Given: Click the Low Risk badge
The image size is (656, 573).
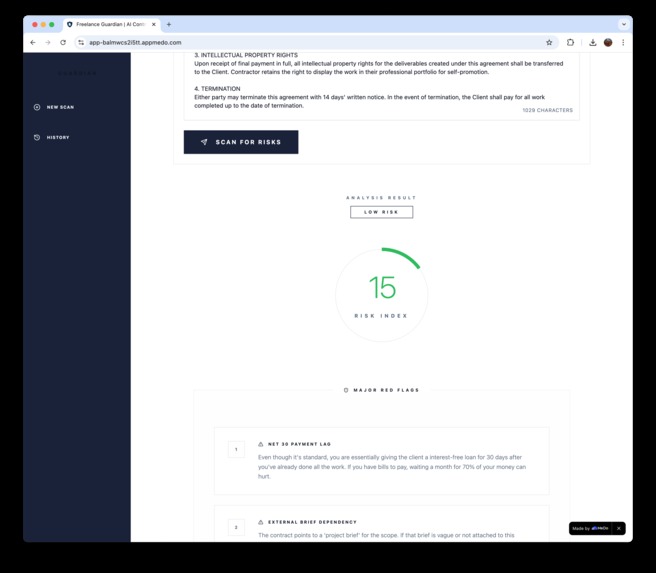Looking at the screenshot, I should pos(382,212).
